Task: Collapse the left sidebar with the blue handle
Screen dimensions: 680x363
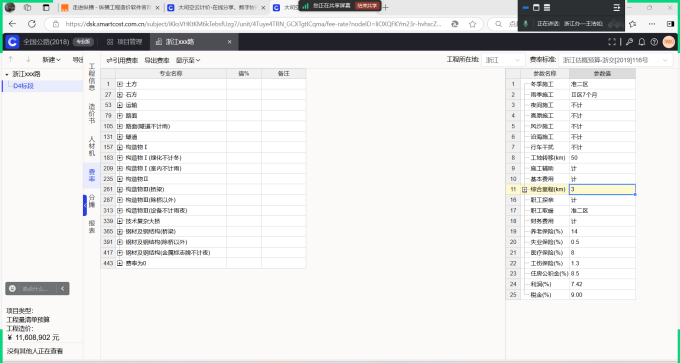Action: [x=85, y=205]
